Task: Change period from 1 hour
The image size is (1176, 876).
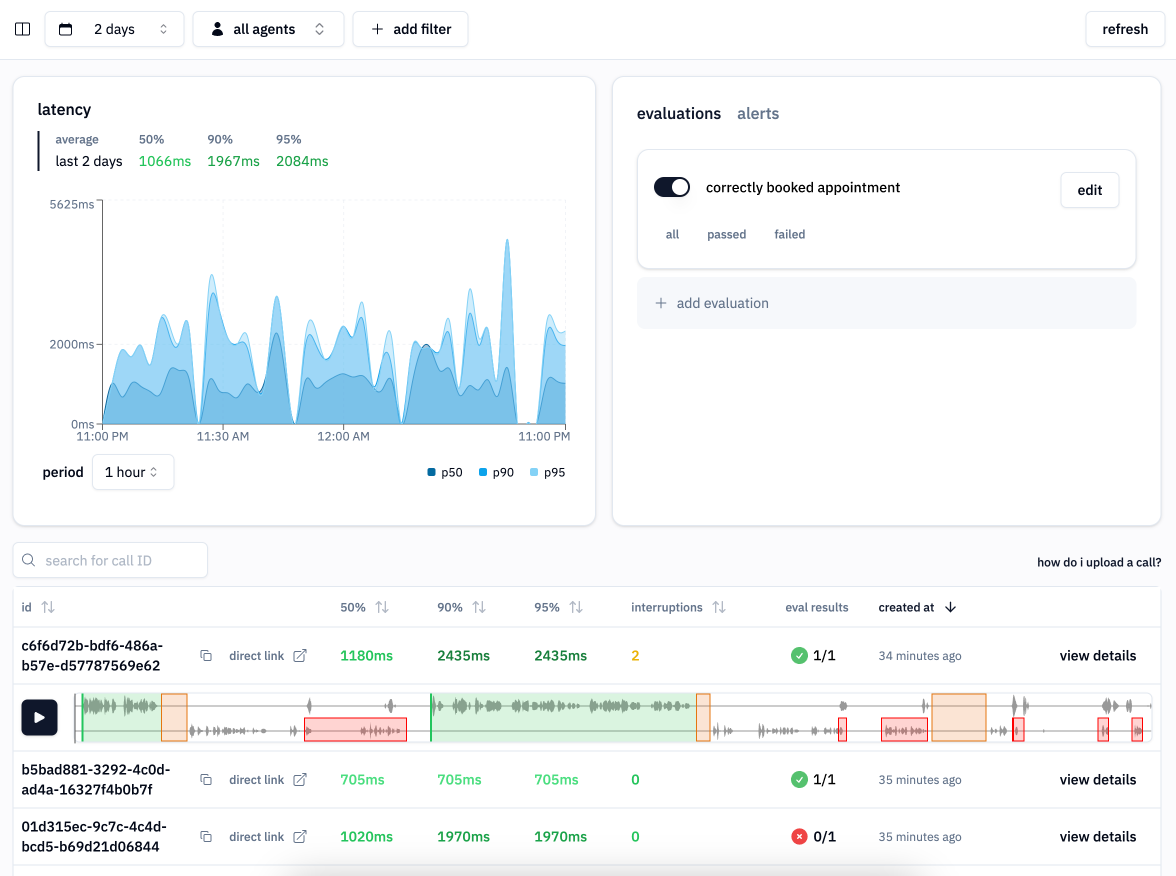Action: click(x=132, y=472)
